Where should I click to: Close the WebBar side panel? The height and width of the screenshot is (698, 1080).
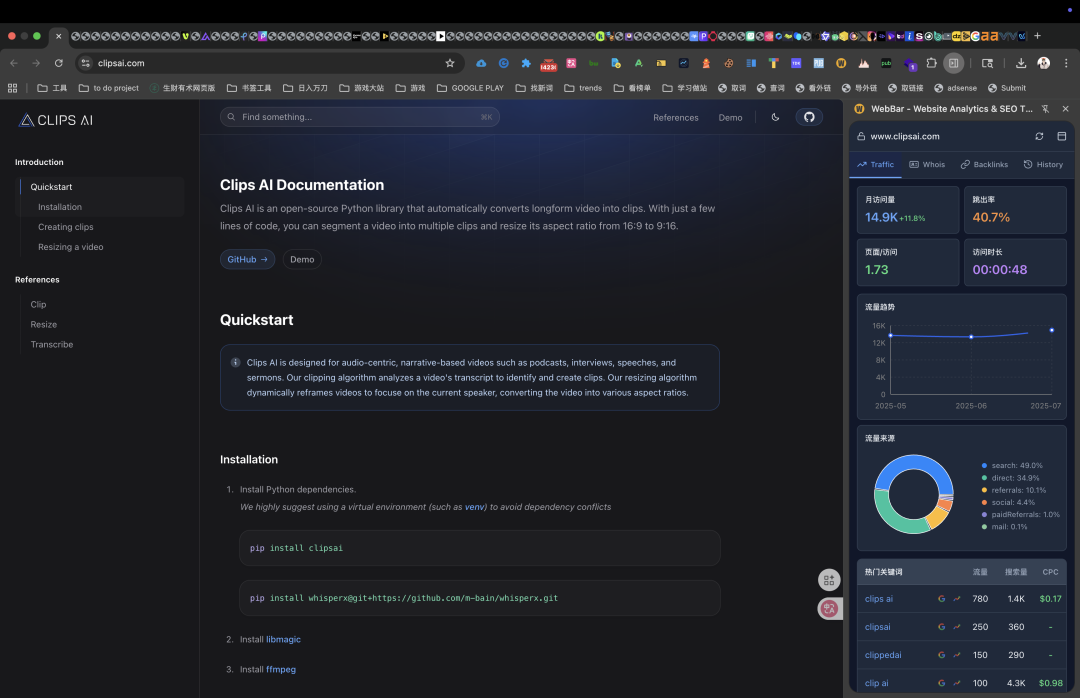click(x=1066, y=109)
